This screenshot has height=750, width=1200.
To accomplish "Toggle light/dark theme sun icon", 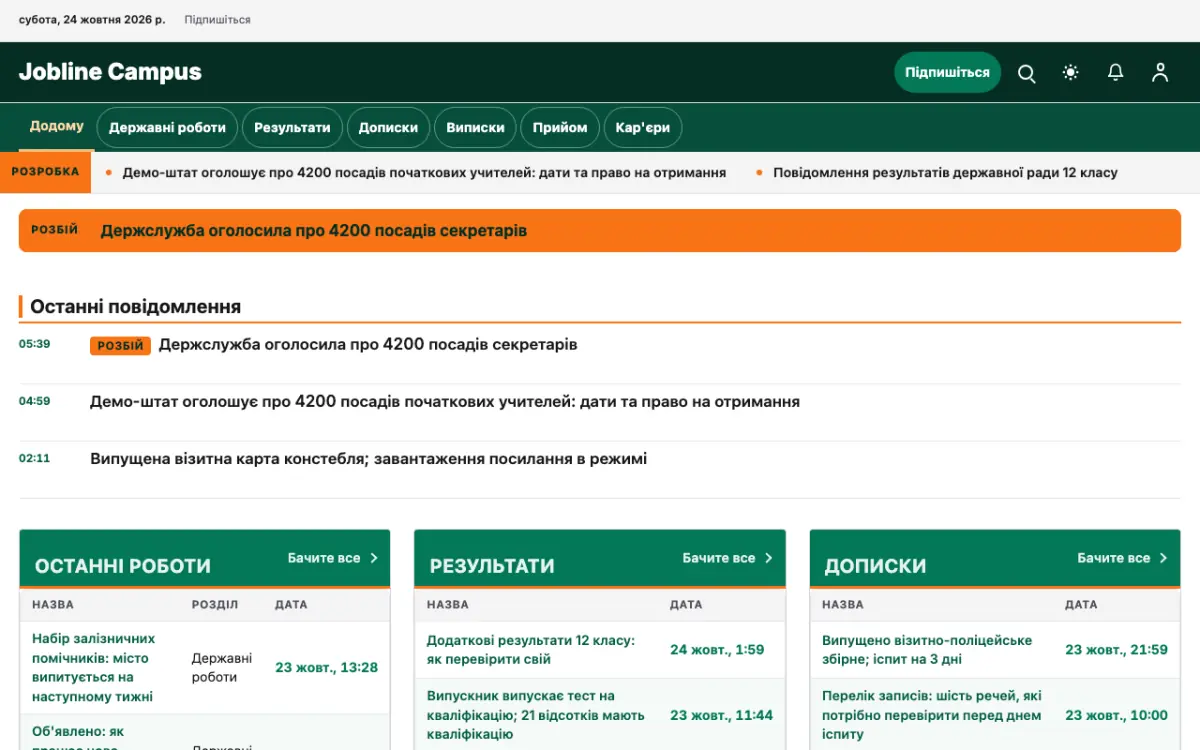I will tap(1071, 73).
